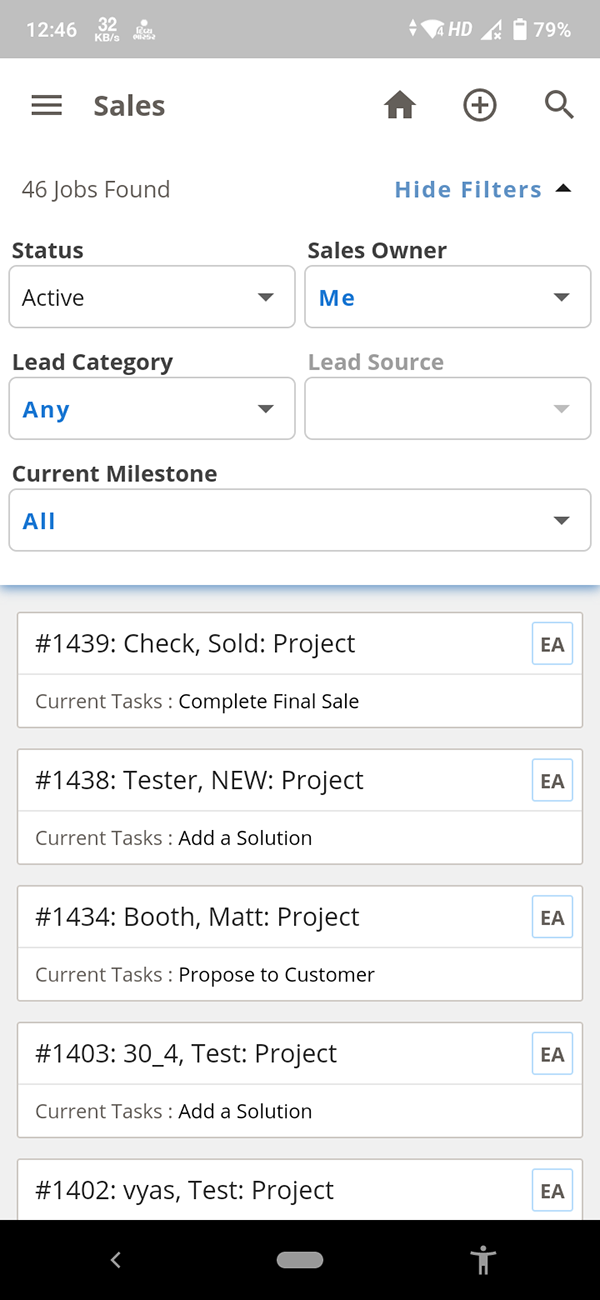Tap Add a Solution task for #1438
This screenshot has width=600, height=1300.
point(245,838)
